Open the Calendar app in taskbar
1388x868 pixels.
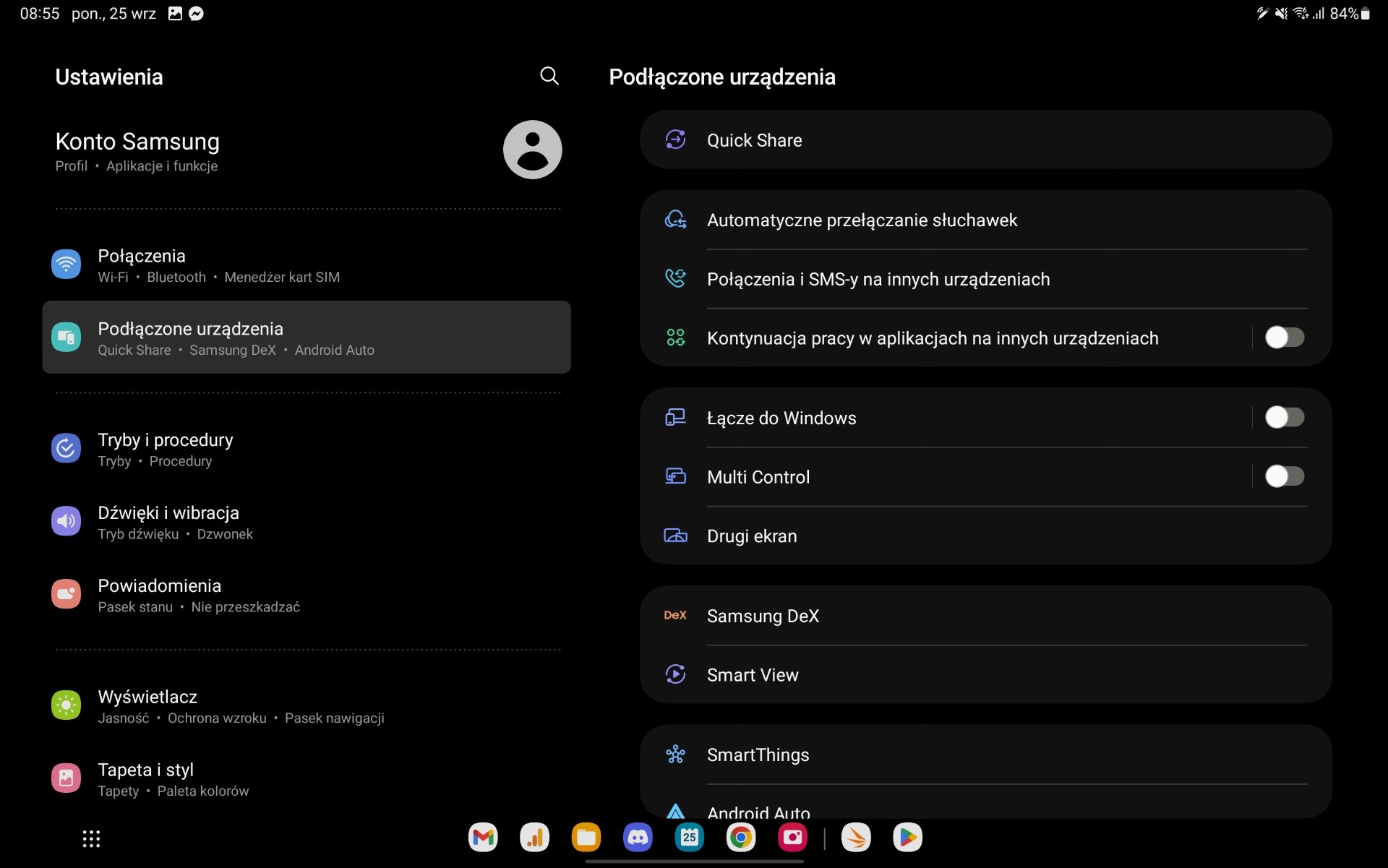(x=690, y=838)
